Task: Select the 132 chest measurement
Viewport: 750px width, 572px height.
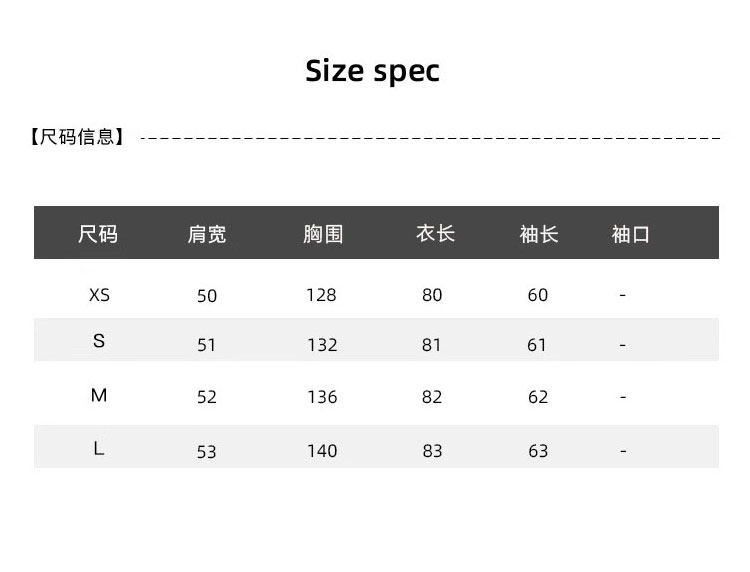Action: click(x=322, y=345)
